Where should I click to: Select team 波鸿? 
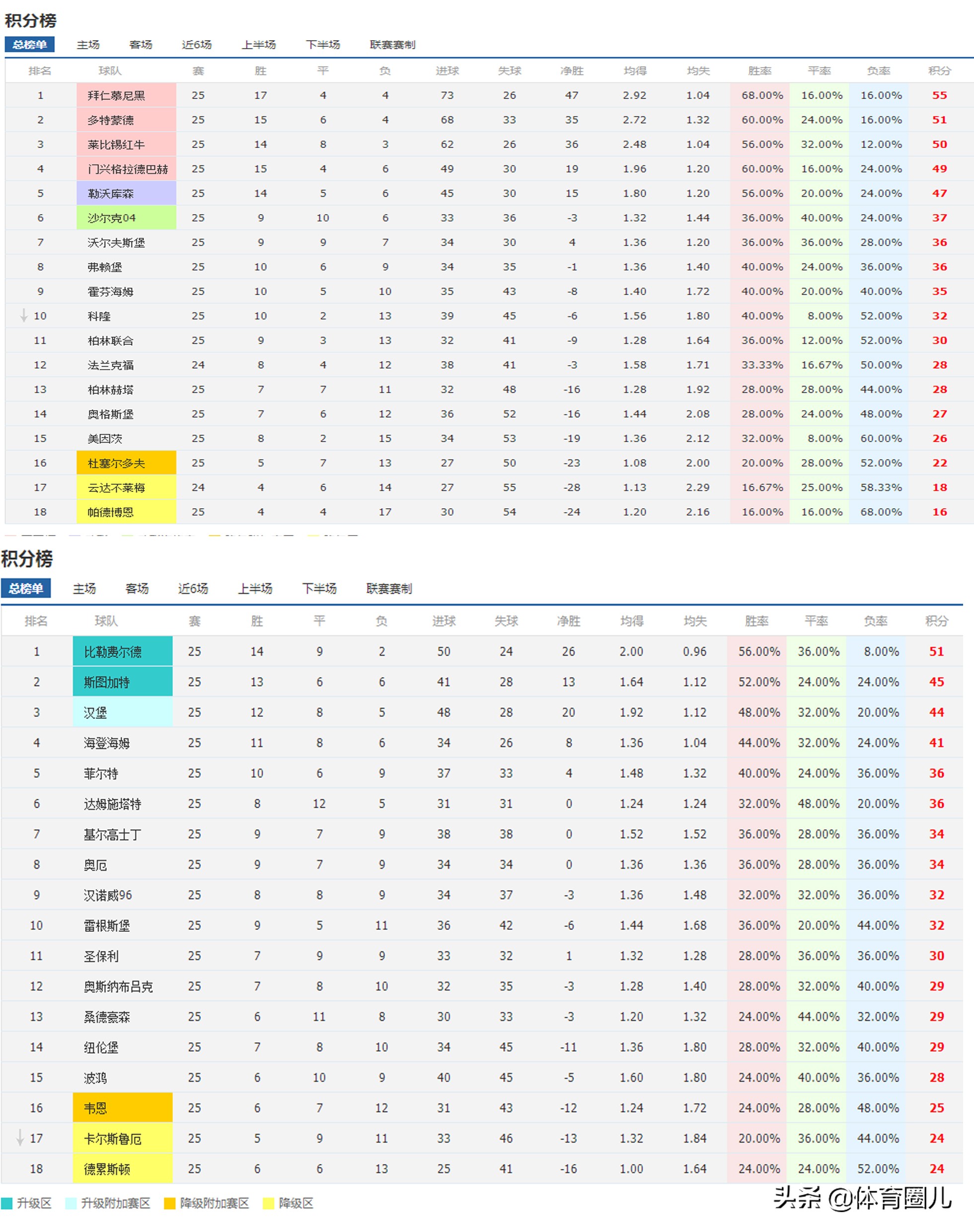[95, 1078]
